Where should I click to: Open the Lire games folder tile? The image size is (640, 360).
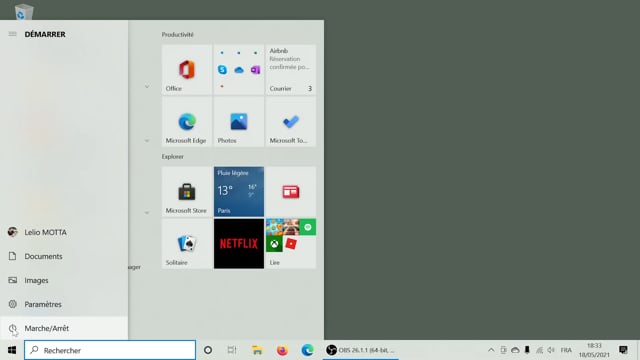(291, 244)
